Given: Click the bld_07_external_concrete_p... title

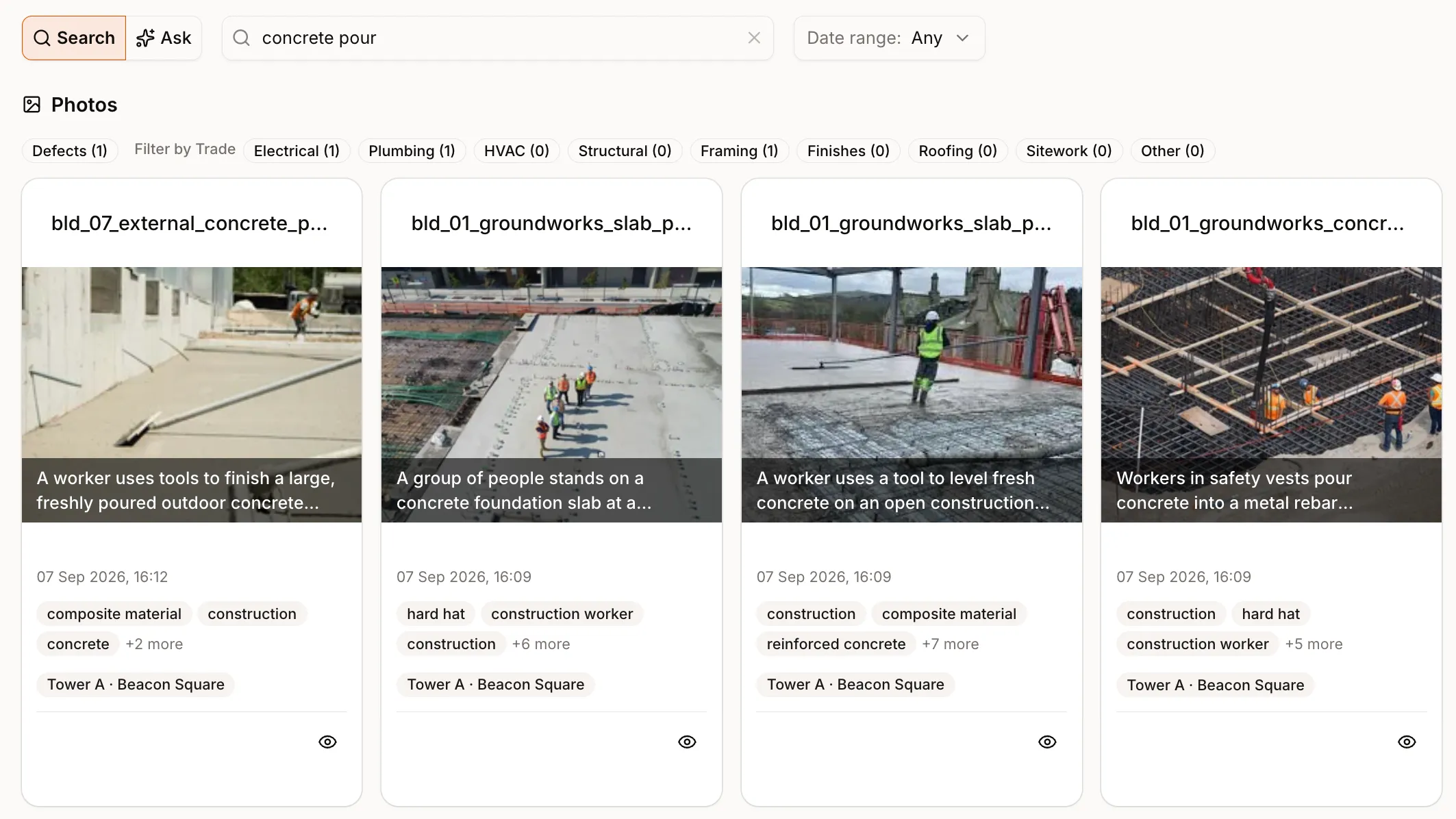Looking at the screenshot, I should click(x=190, y=223).
